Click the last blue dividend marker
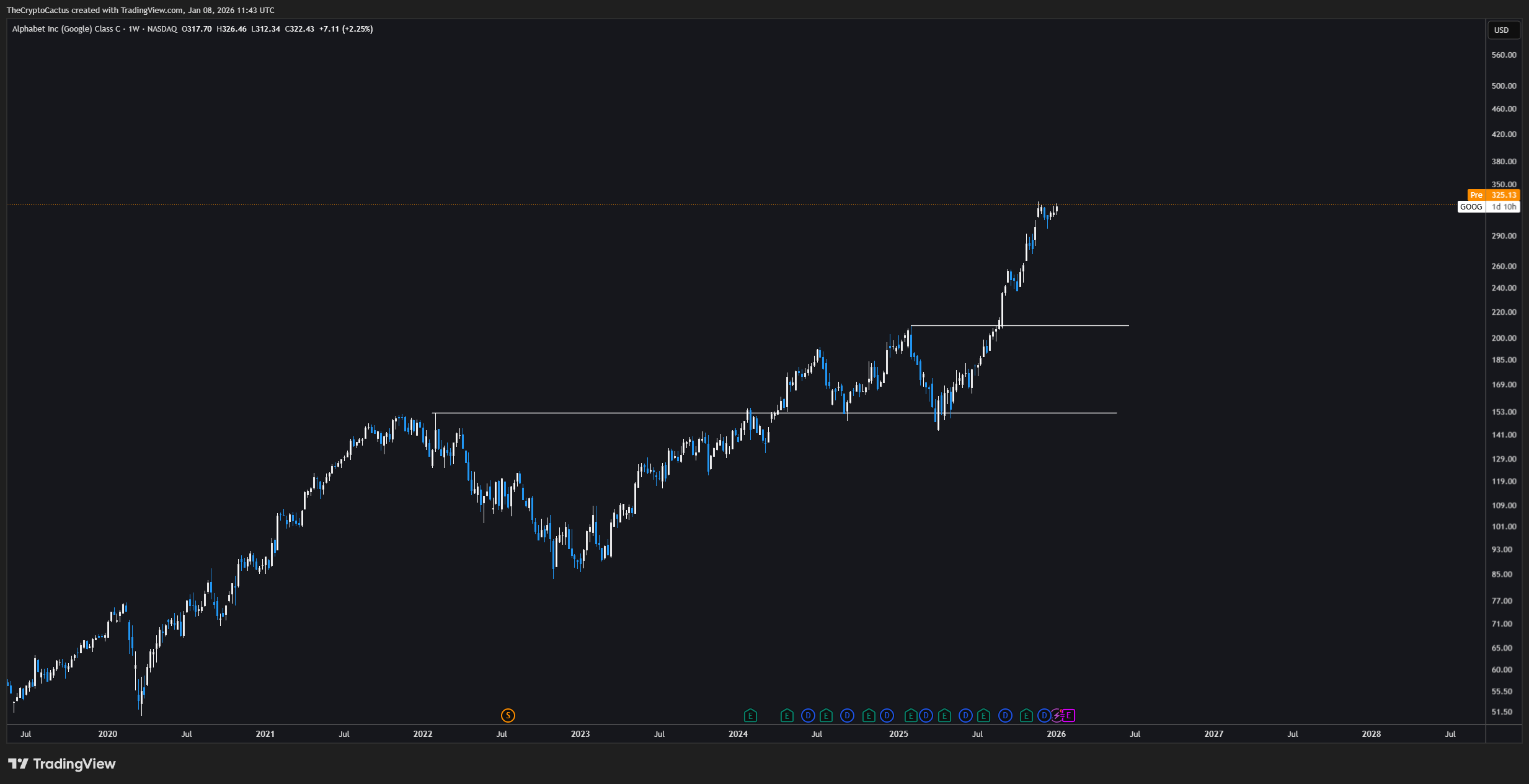This screenshot has height=784, width=1529. (1044, 716)
